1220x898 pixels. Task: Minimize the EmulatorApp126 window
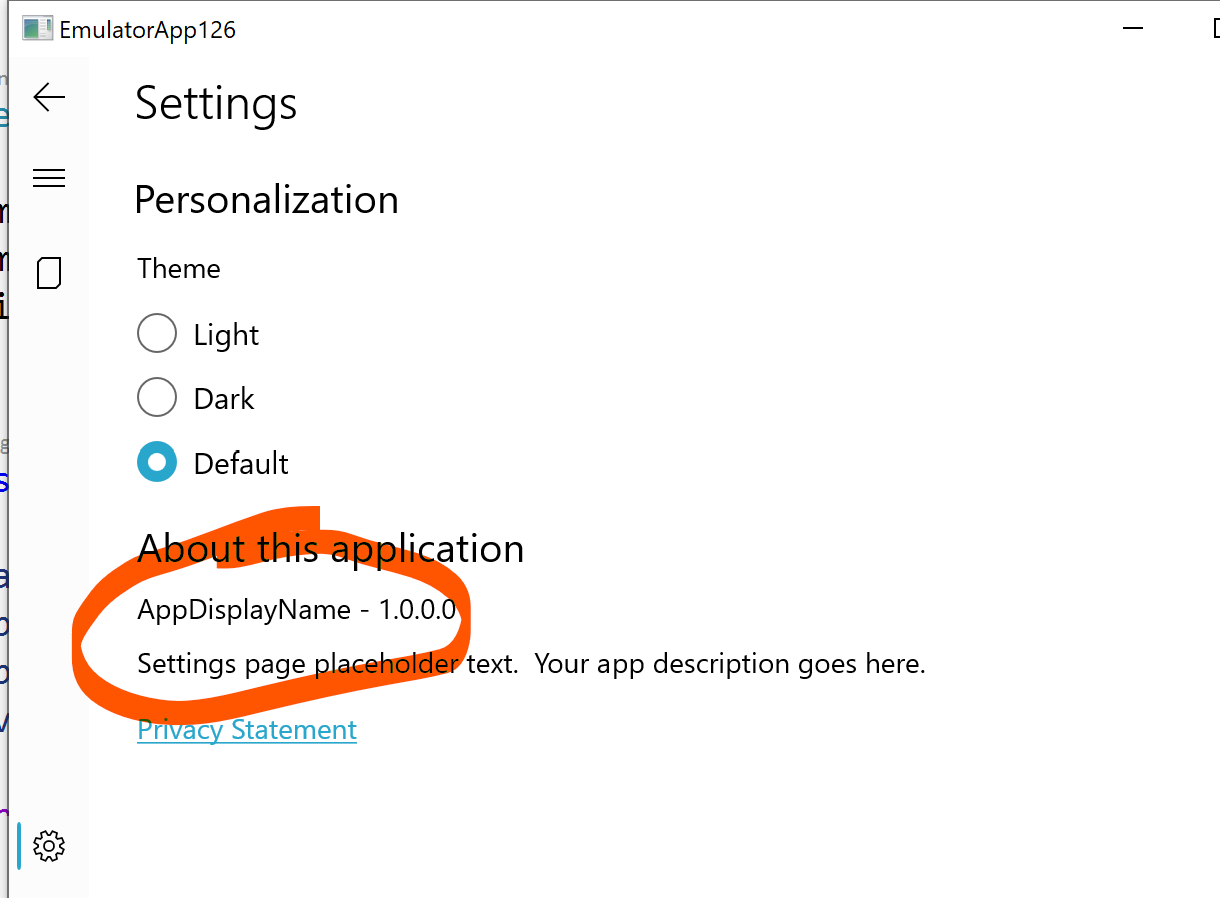click(1133, 28)
